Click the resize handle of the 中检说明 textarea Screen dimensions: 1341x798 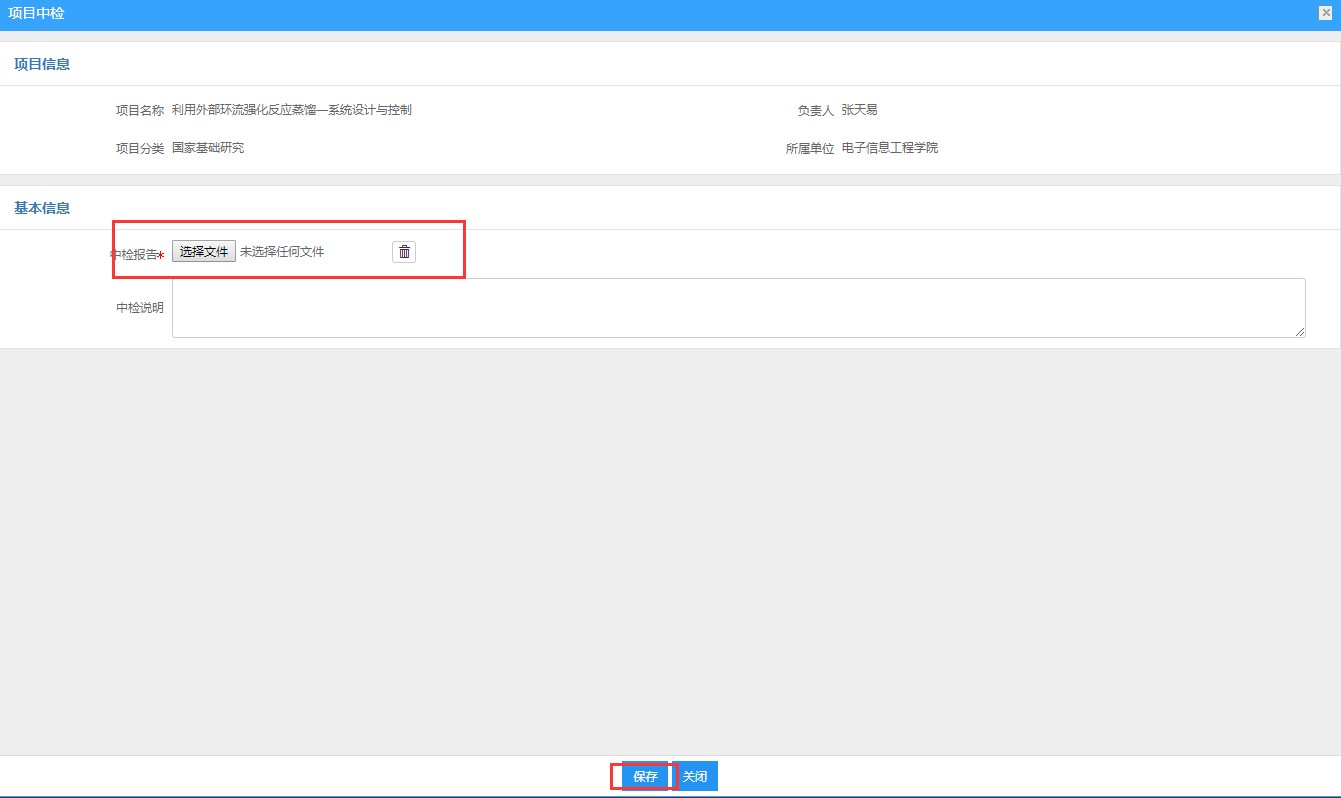[x=1299, y=331]
